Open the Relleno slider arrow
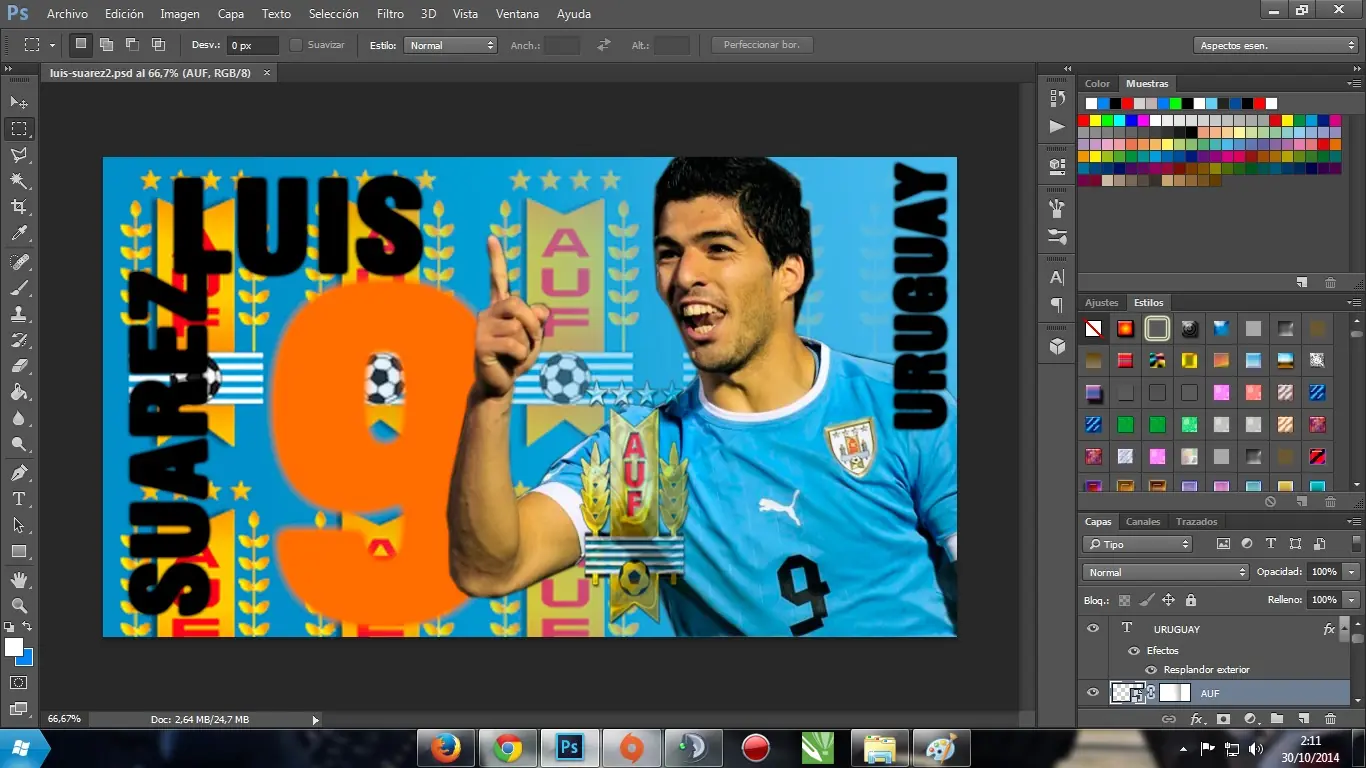The width and height of the screenshot is (1366, 768). pyautogui.click(x=1352, y=600)
